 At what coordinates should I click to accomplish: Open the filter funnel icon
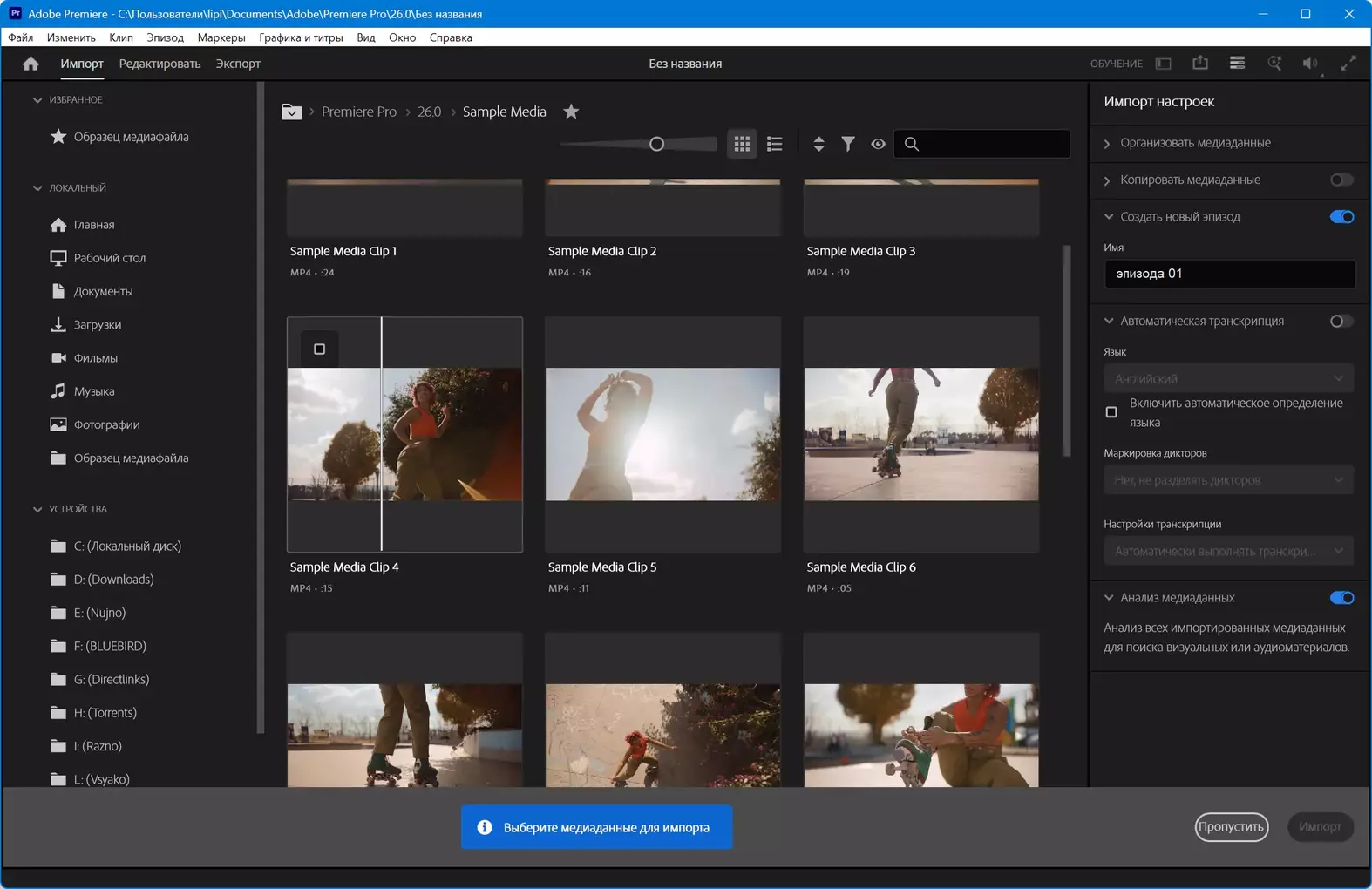[847, 145]
